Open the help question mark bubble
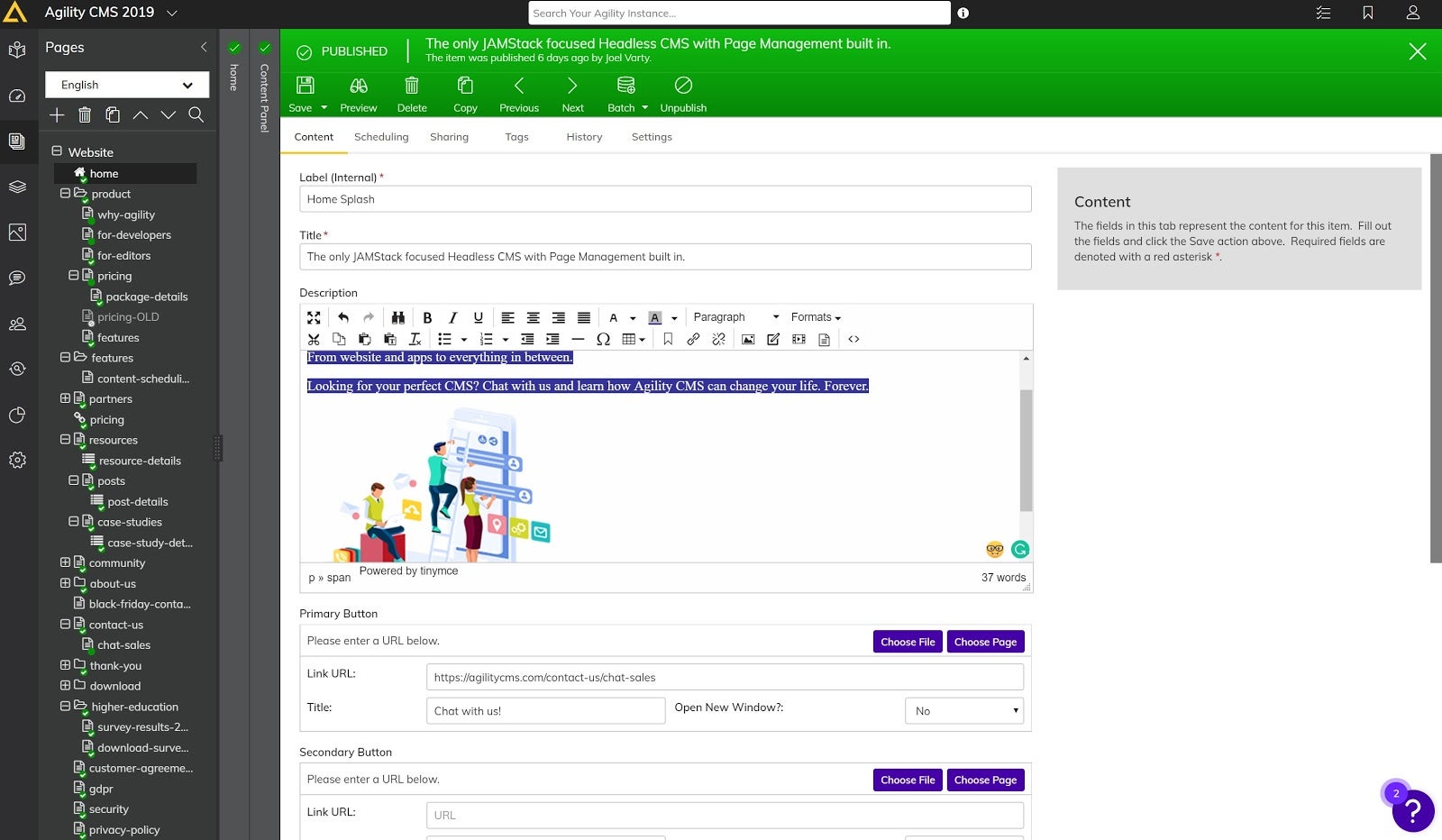The height and width of the screenshot is (840, 1442). [1413, 810]
